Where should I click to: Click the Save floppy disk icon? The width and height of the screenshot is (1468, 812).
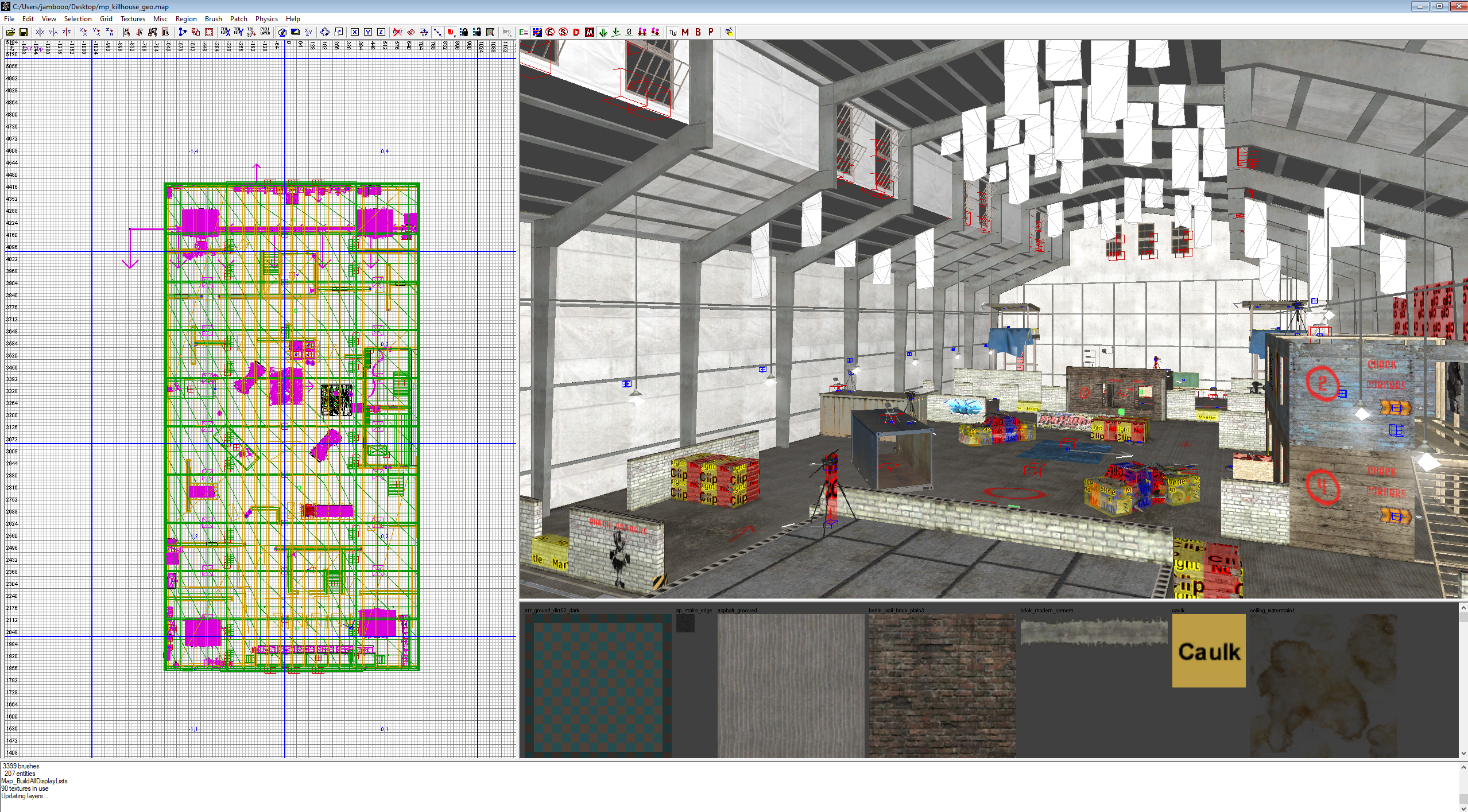(x=24, y=32)
